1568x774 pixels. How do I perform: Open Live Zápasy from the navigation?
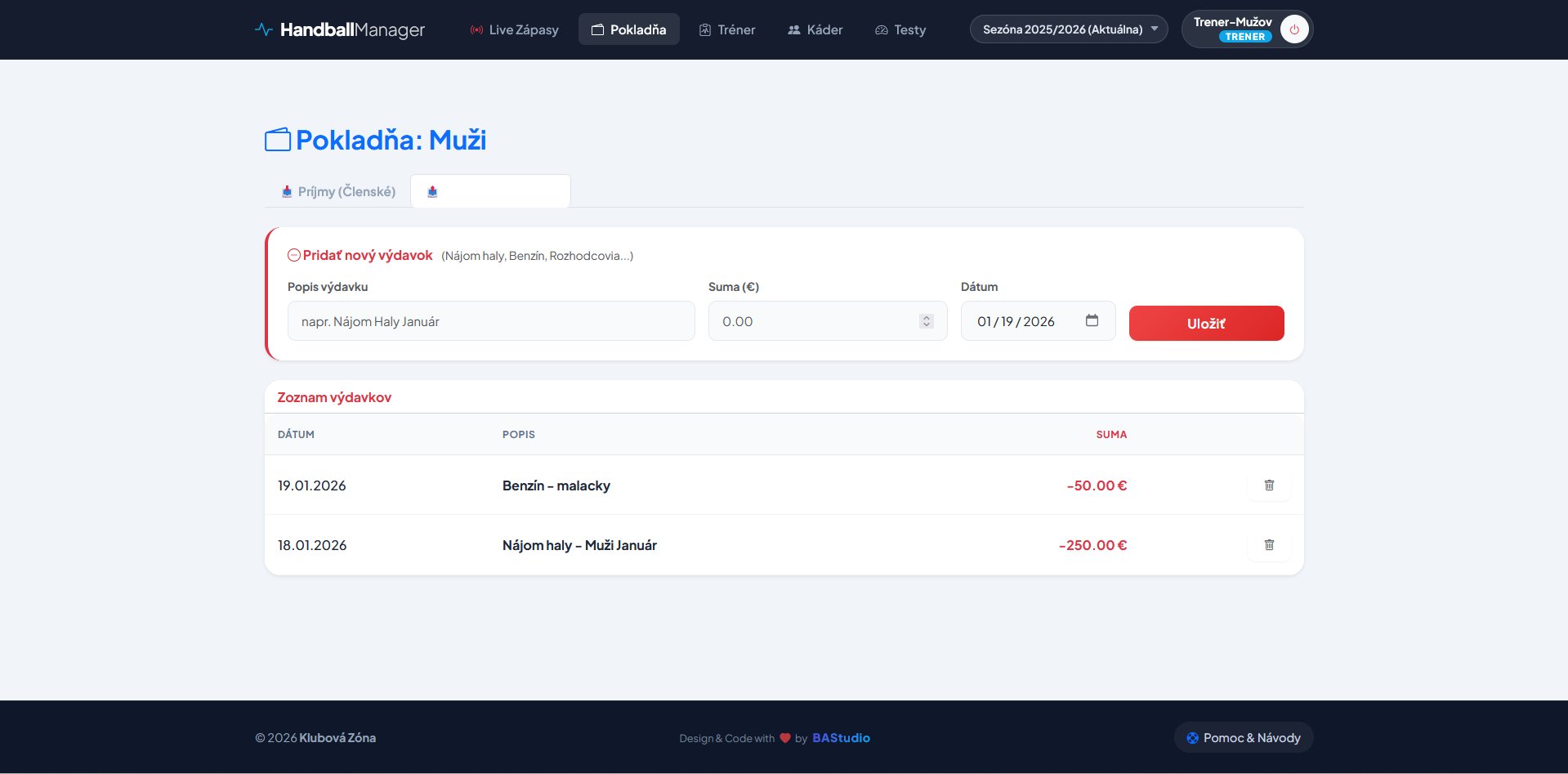coord(515,29)
